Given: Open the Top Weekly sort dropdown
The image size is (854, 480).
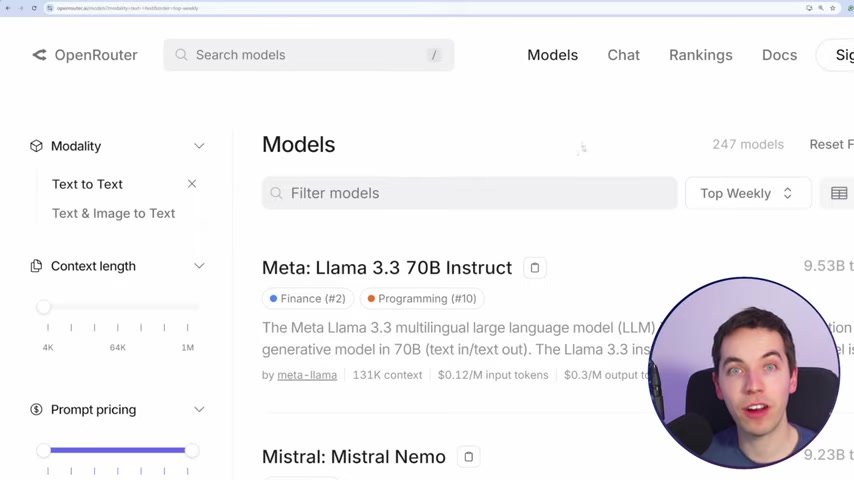Looking at the screenshot, I should 747,193.
